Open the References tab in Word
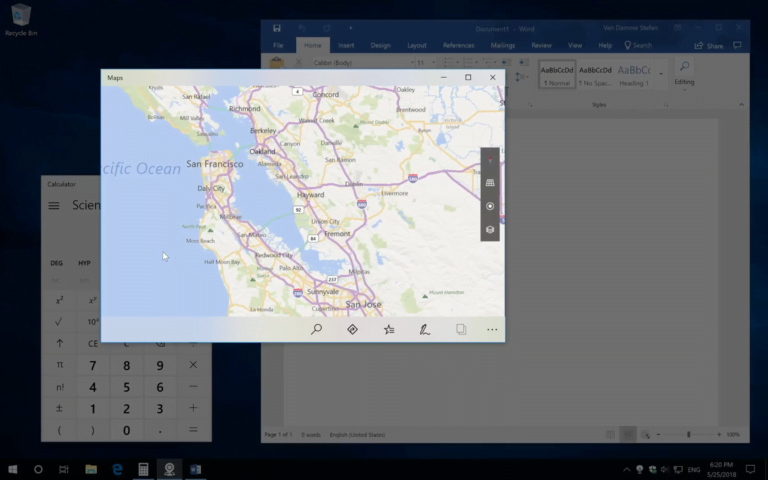This screenshot has height=480, width=768. pyautogui.click(x=459, y=45)
